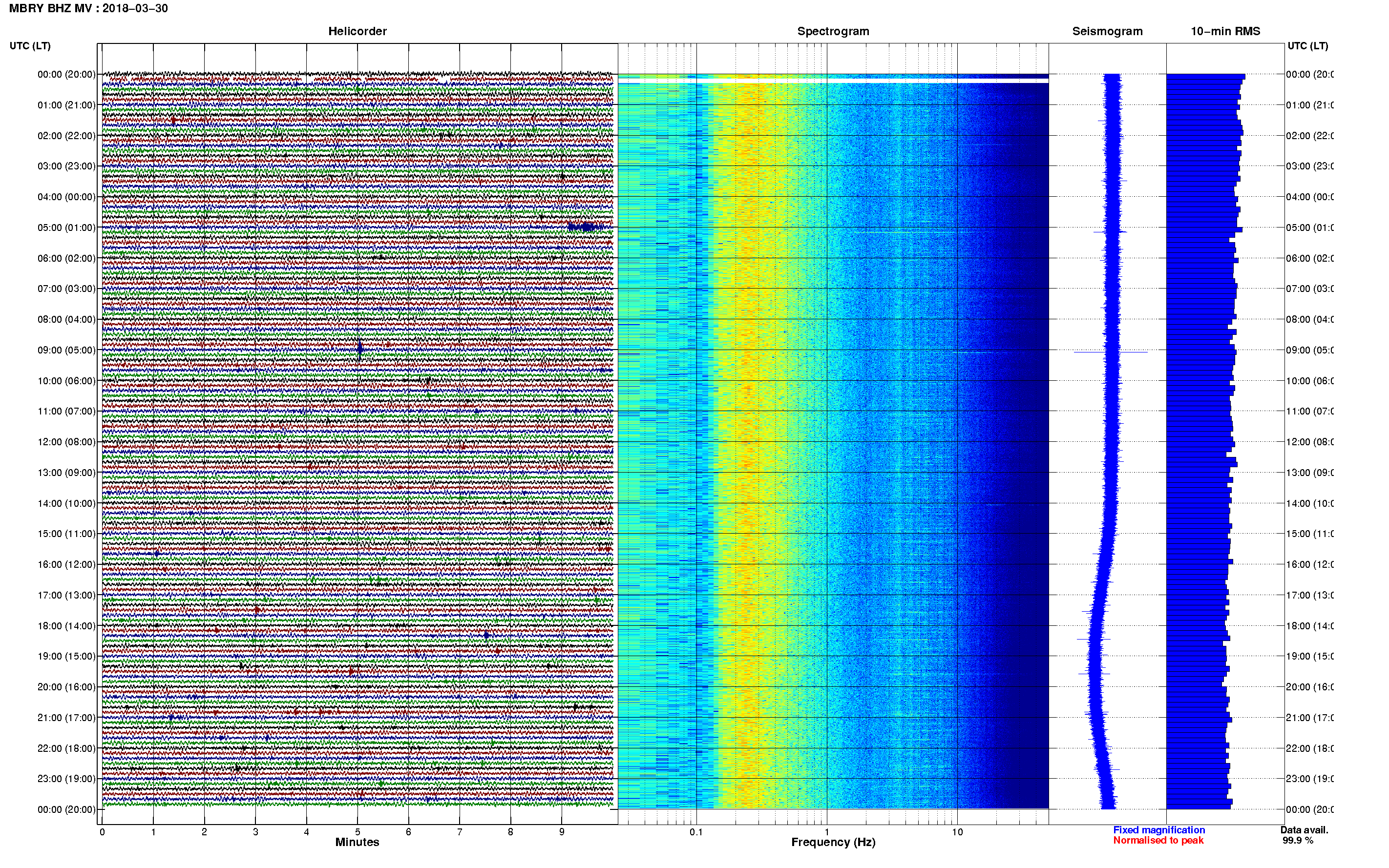This screenshot has width=1389, height=868.
Task: Click the 19:00 (15:00) time label
Action: pyautogui.click(x=66, y=656)
